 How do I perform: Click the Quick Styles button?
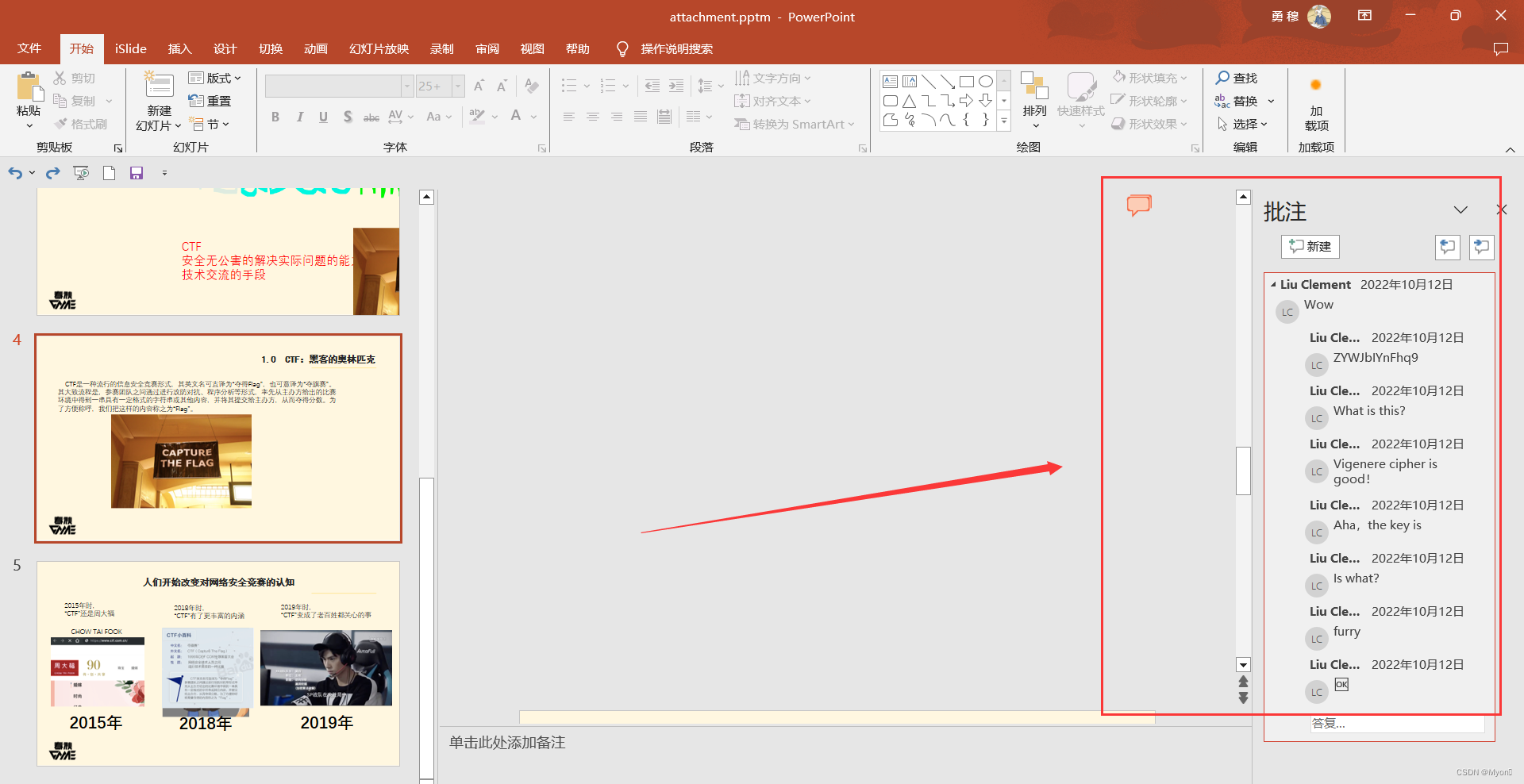tap(1081, 100)
